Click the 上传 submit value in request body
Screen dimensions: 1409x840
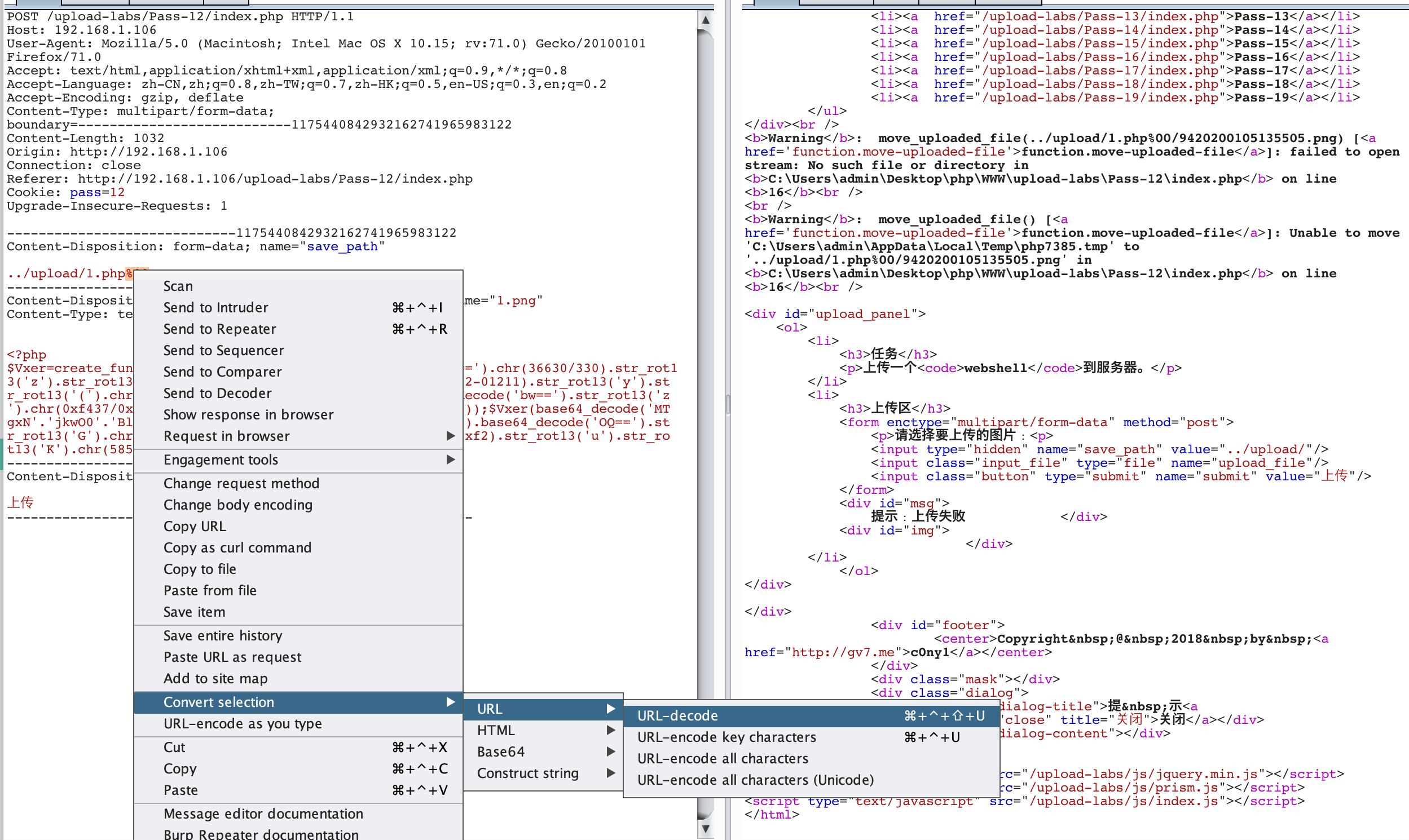[x=20, y=503]
